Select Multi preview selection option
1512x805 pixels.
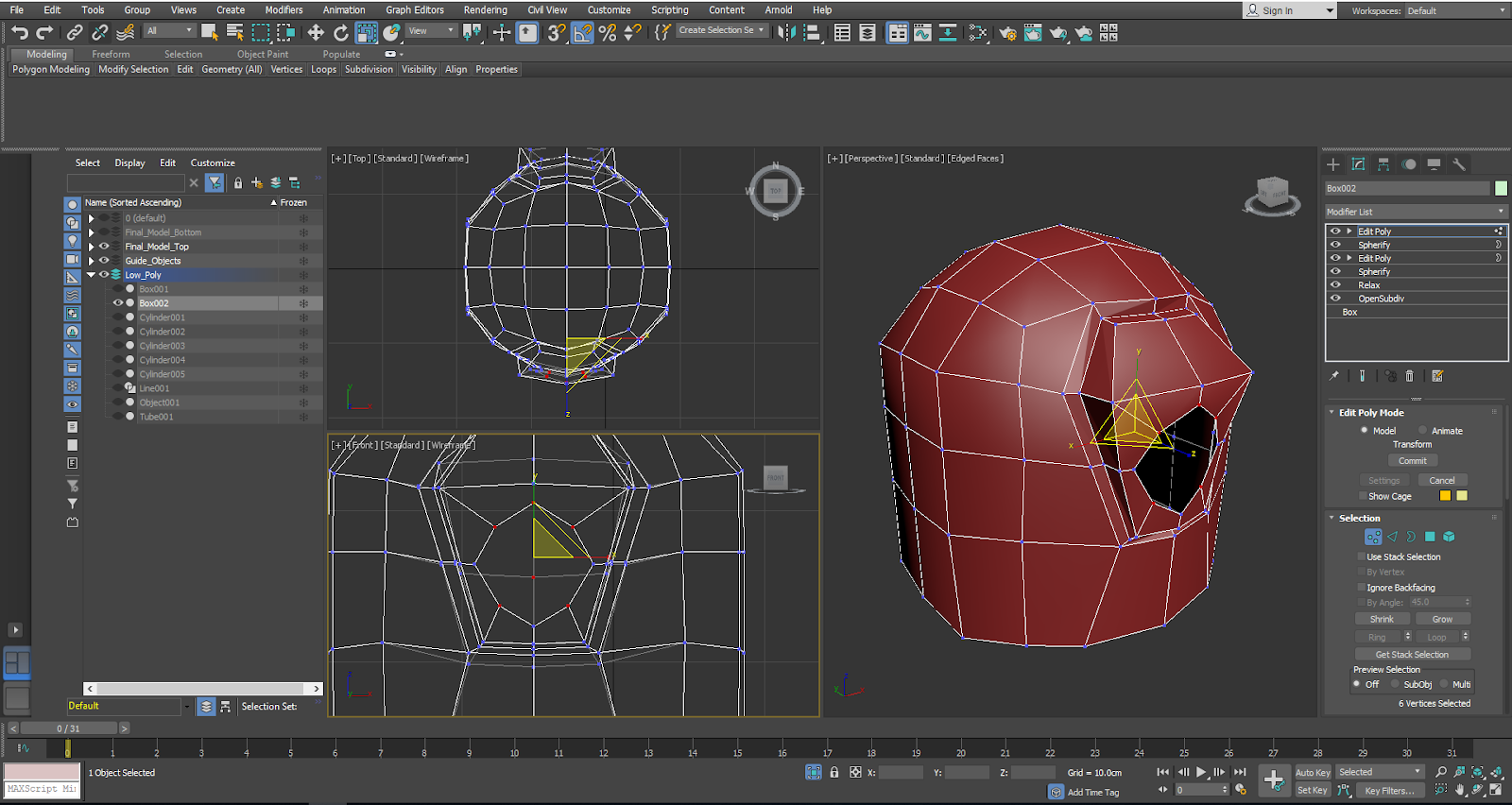pos(1444,684)
